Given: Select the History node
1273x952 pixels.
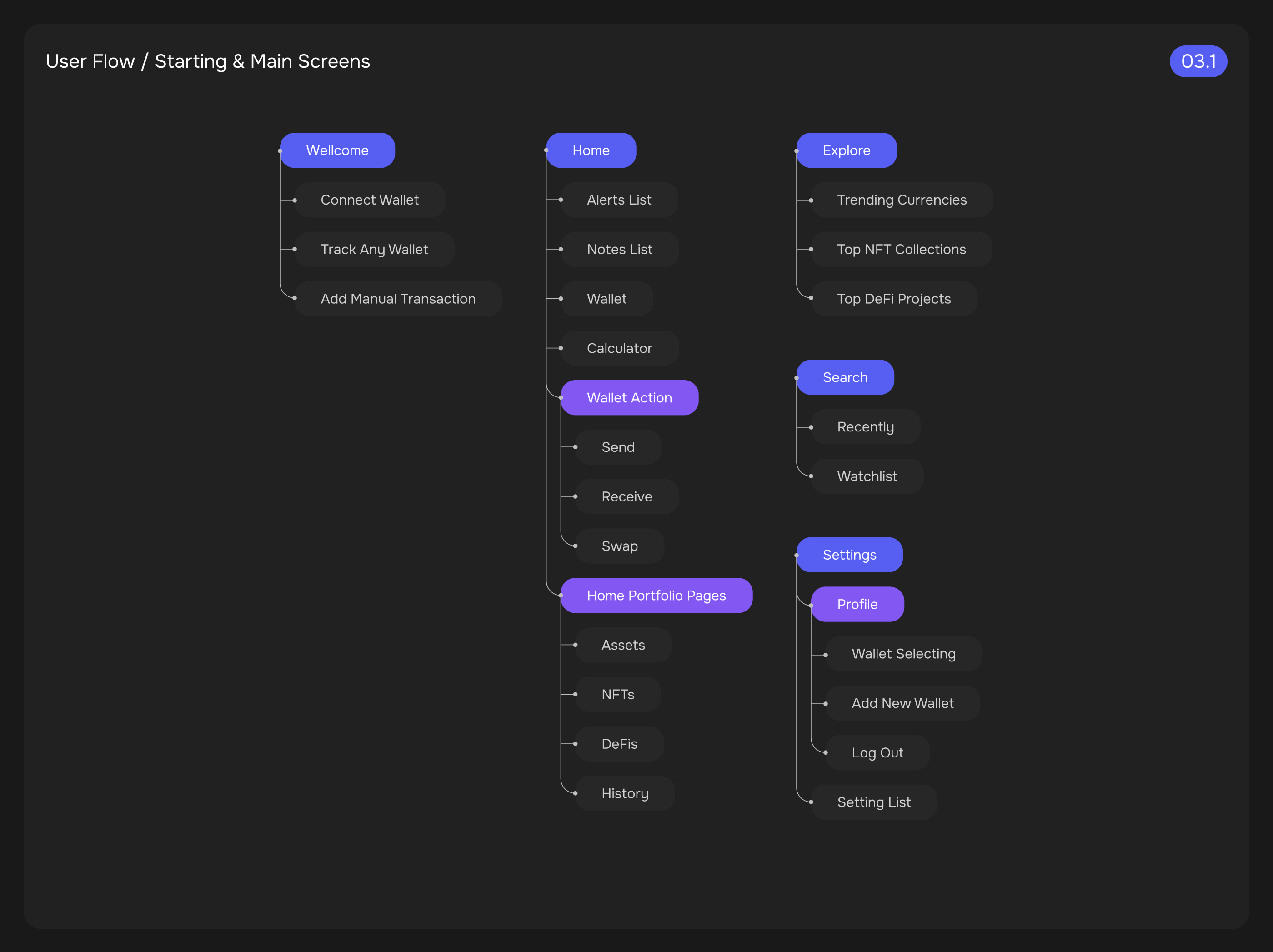Looking at the screenshot, I should (x=624, y=794).
